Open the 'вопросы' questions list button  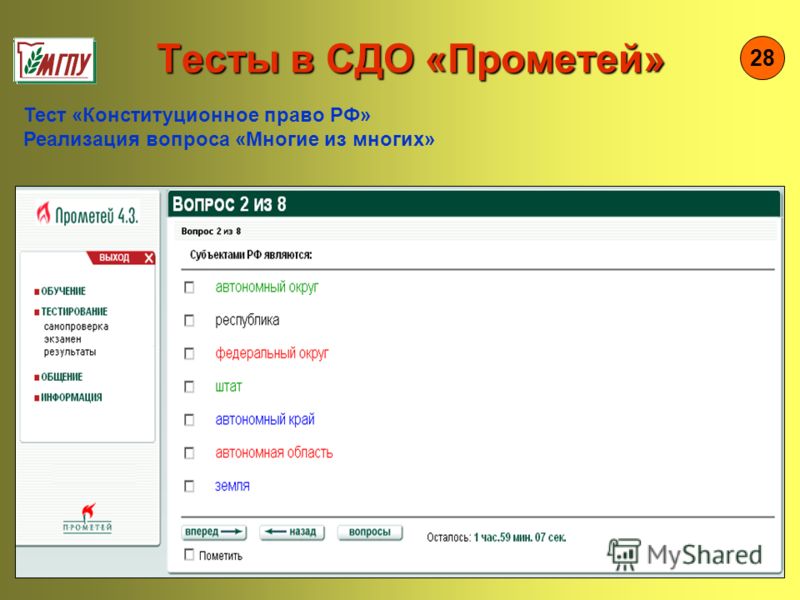tap(370, 532)
